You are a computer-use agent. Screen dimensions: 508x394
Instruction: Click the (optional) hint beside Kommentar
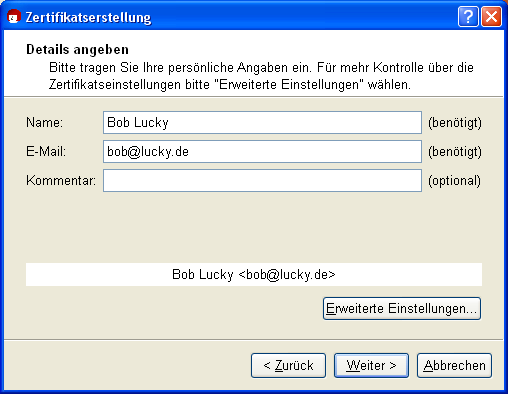(454, 181)
